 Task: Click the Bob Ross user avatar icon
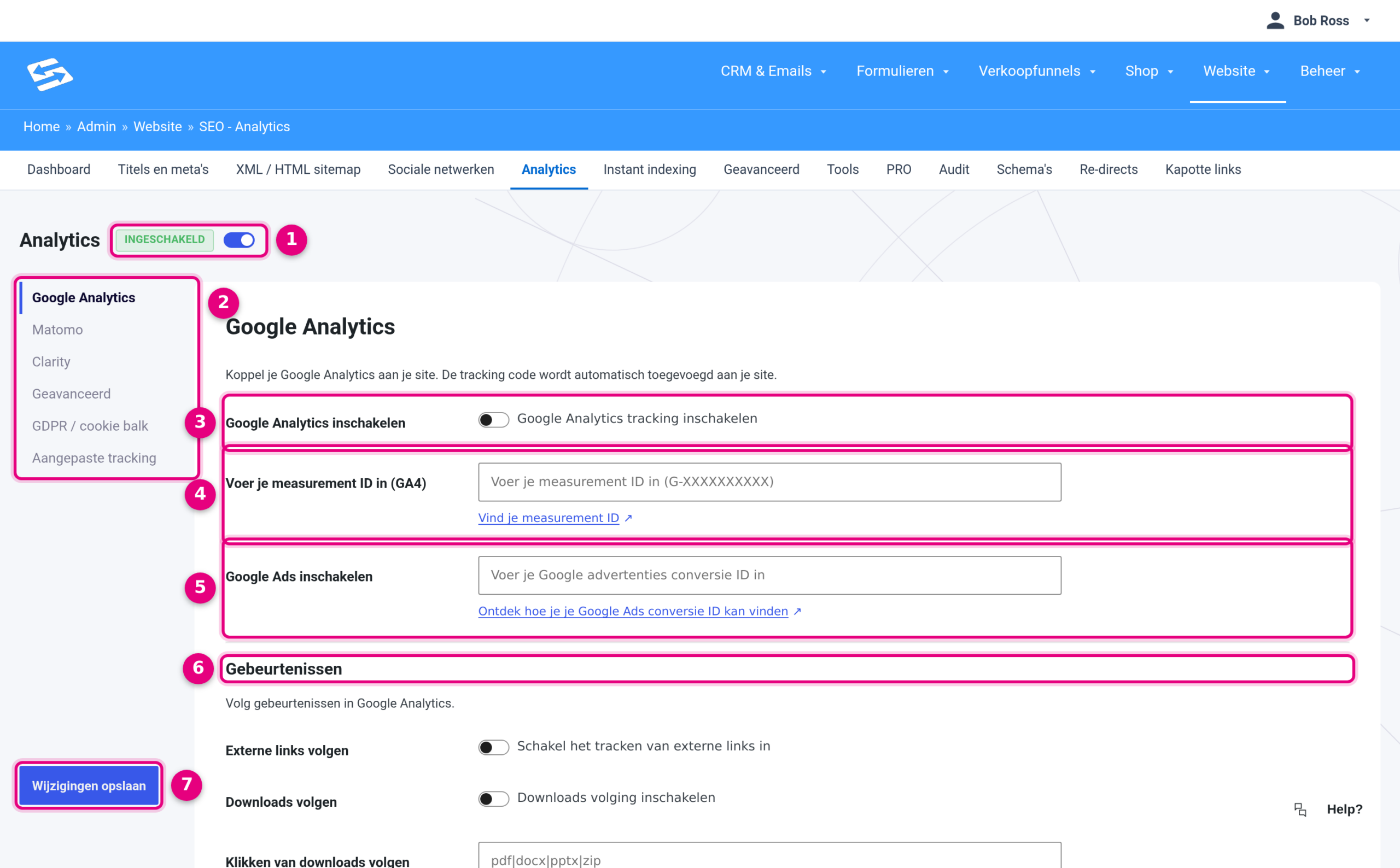1275,21
